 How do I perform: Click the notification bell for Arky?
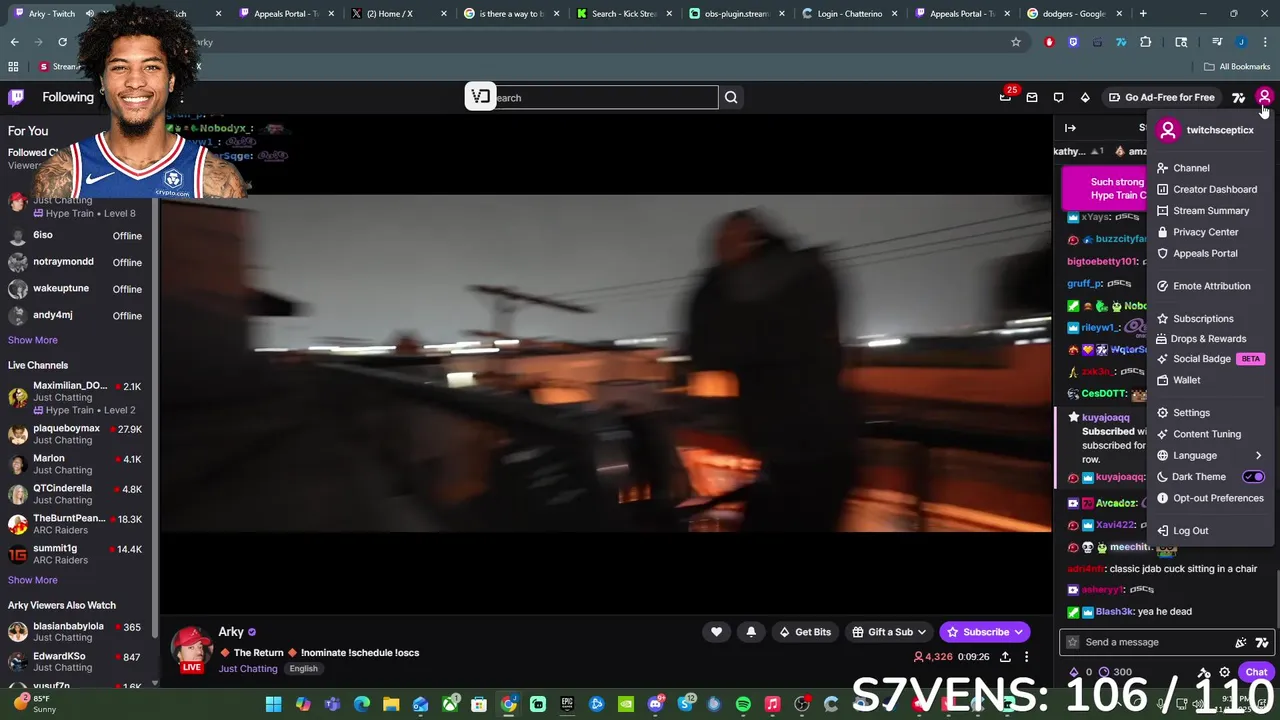click(x=751, y=632)
